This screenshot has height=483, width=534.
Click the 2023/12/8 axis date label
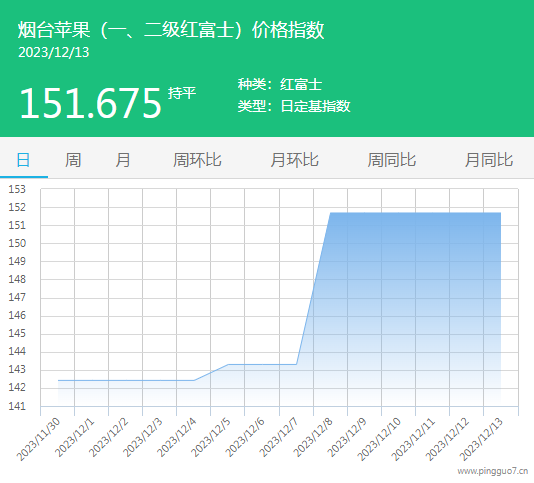pyautogui.click(x=313, y=437)
